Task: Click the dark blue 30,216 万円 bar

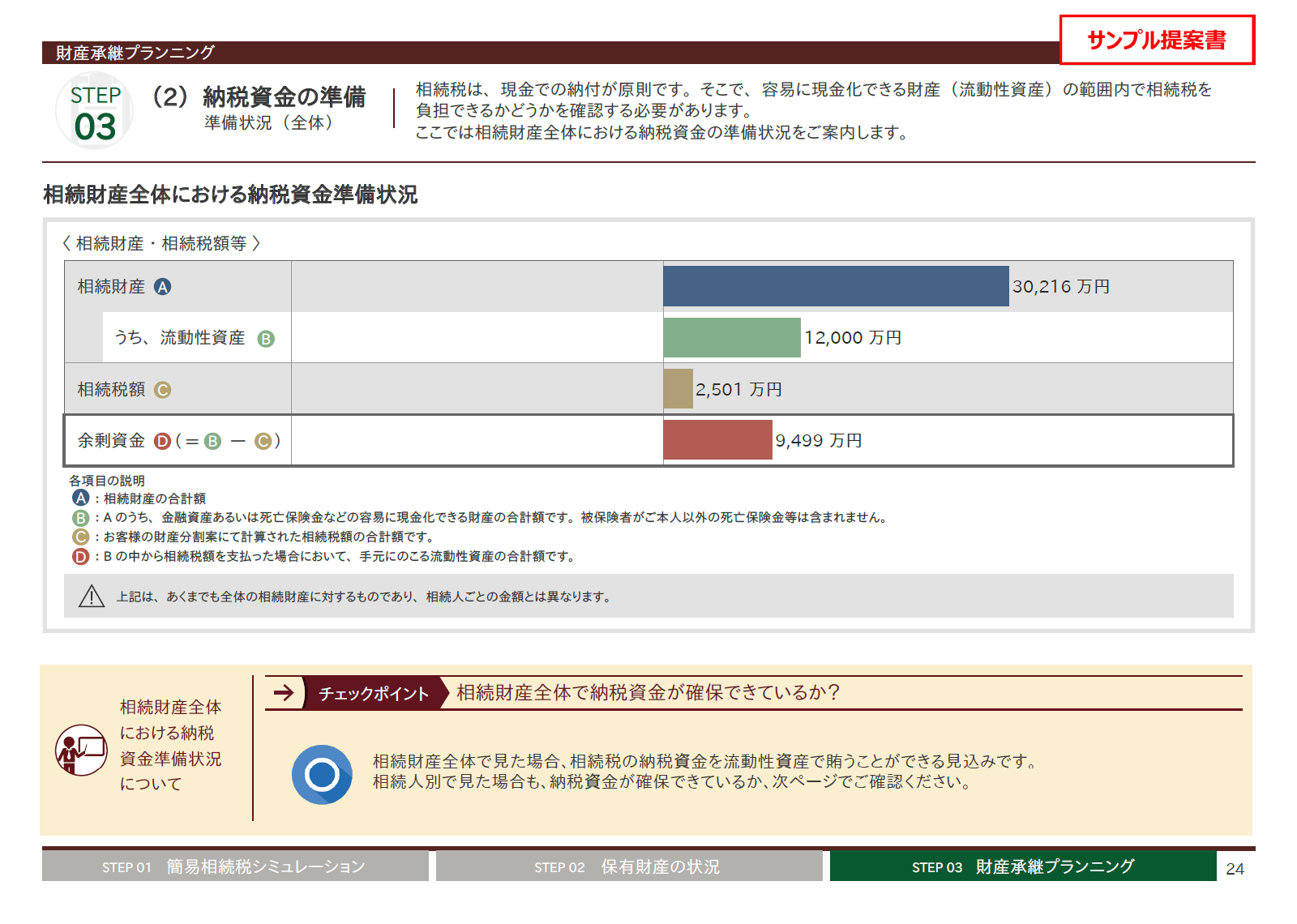Action: click(836, 286)
